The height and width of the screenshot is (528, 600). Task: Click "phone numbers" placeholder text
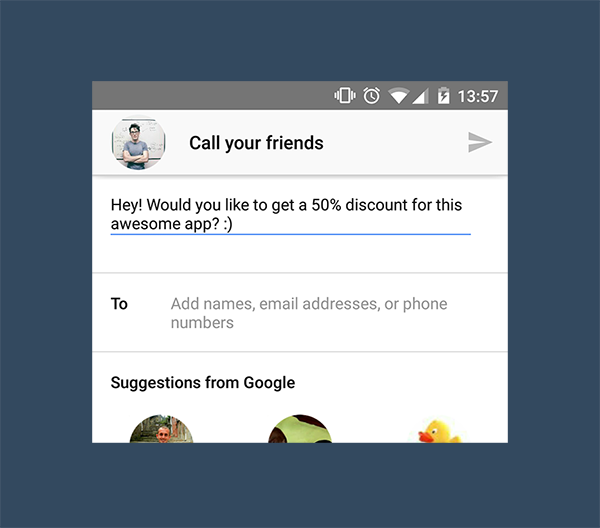coord(202,323)
